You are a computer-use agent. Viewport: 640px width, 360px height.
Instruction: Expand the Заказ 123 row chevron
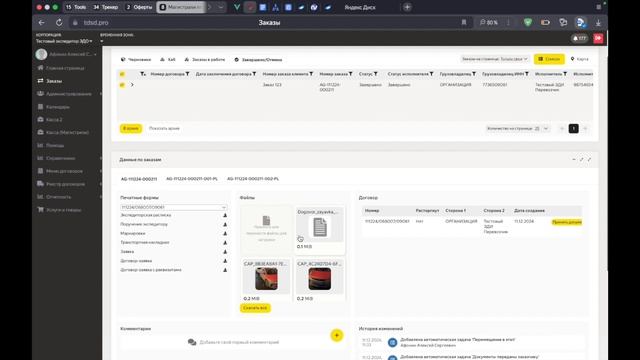point(132,85)
